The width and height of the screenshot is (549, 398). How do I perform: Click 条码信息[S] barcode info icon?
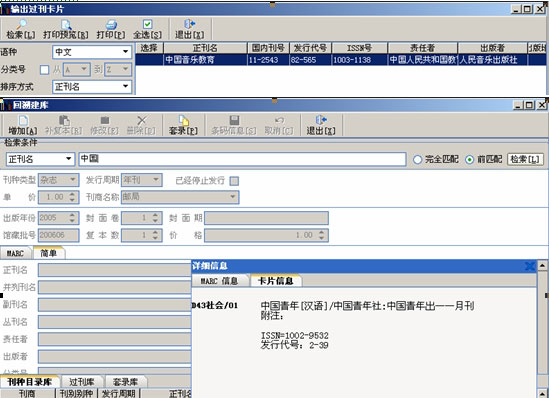coord(234,125)
